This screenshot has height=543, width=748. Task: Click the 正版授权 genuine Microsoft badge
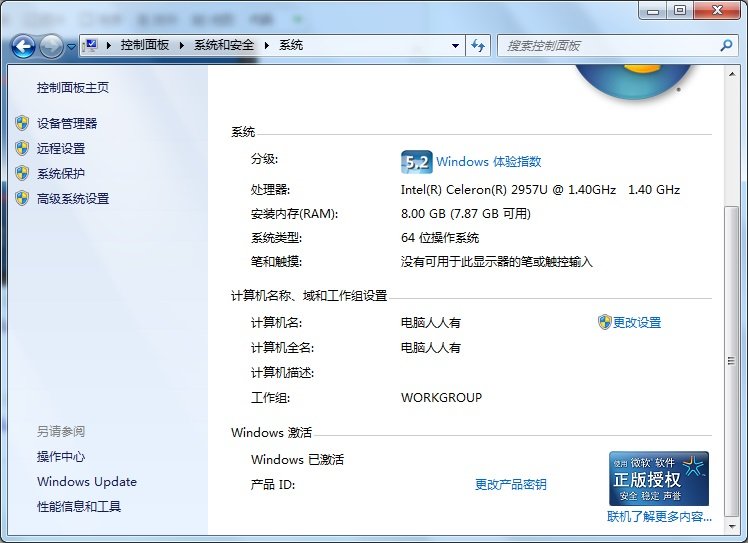(x=659, y=479)
